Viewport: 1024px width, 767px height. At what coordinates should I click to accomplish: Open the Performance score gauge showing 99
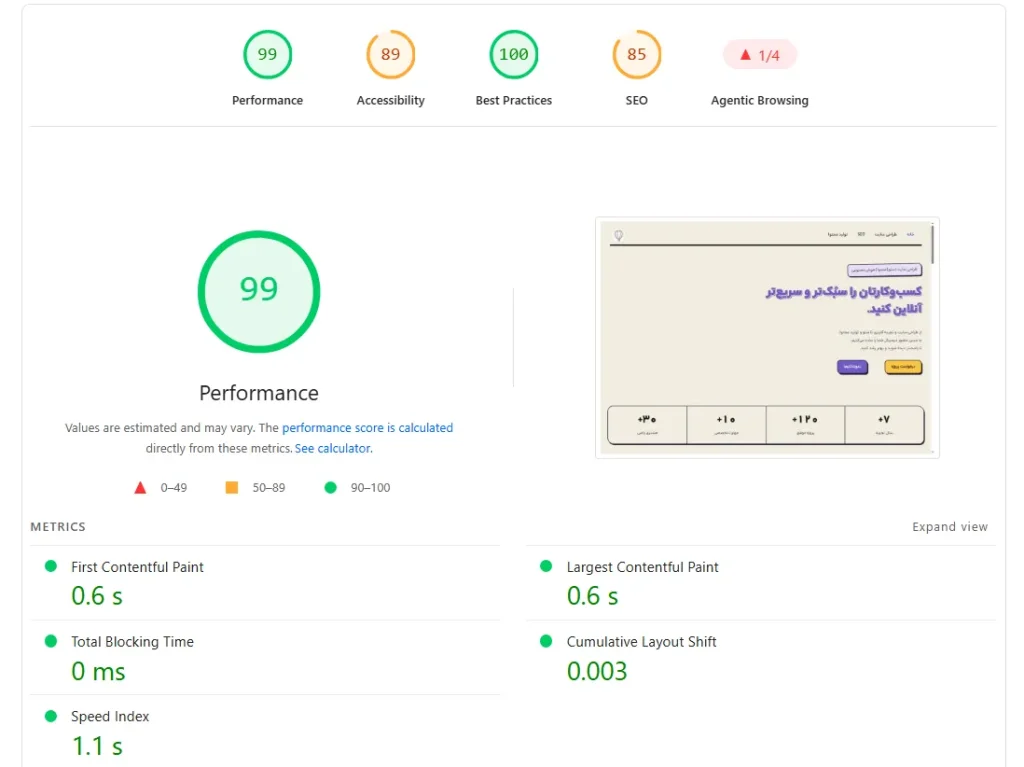point(267,54)
